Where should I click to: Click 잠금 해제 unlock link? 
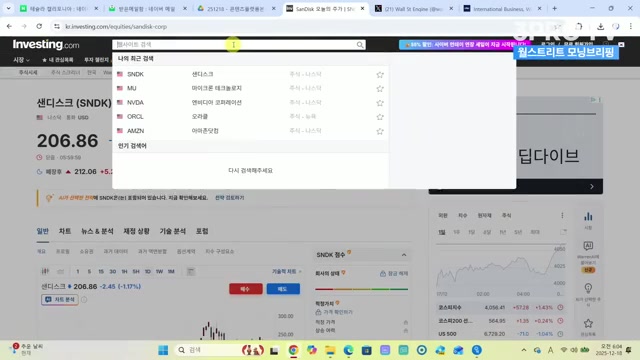point(394,273)
